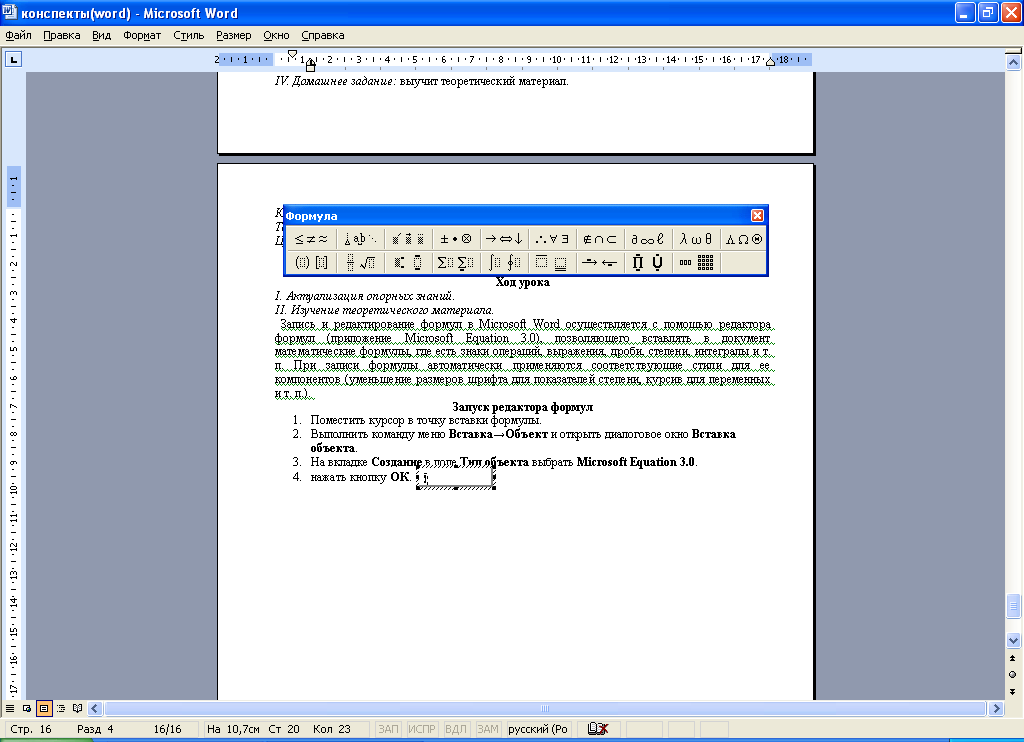The width and height of the screenshot is (1024, 742).
Task: Open the underbar and overbar templates palette
Action: tap(553, 263)
